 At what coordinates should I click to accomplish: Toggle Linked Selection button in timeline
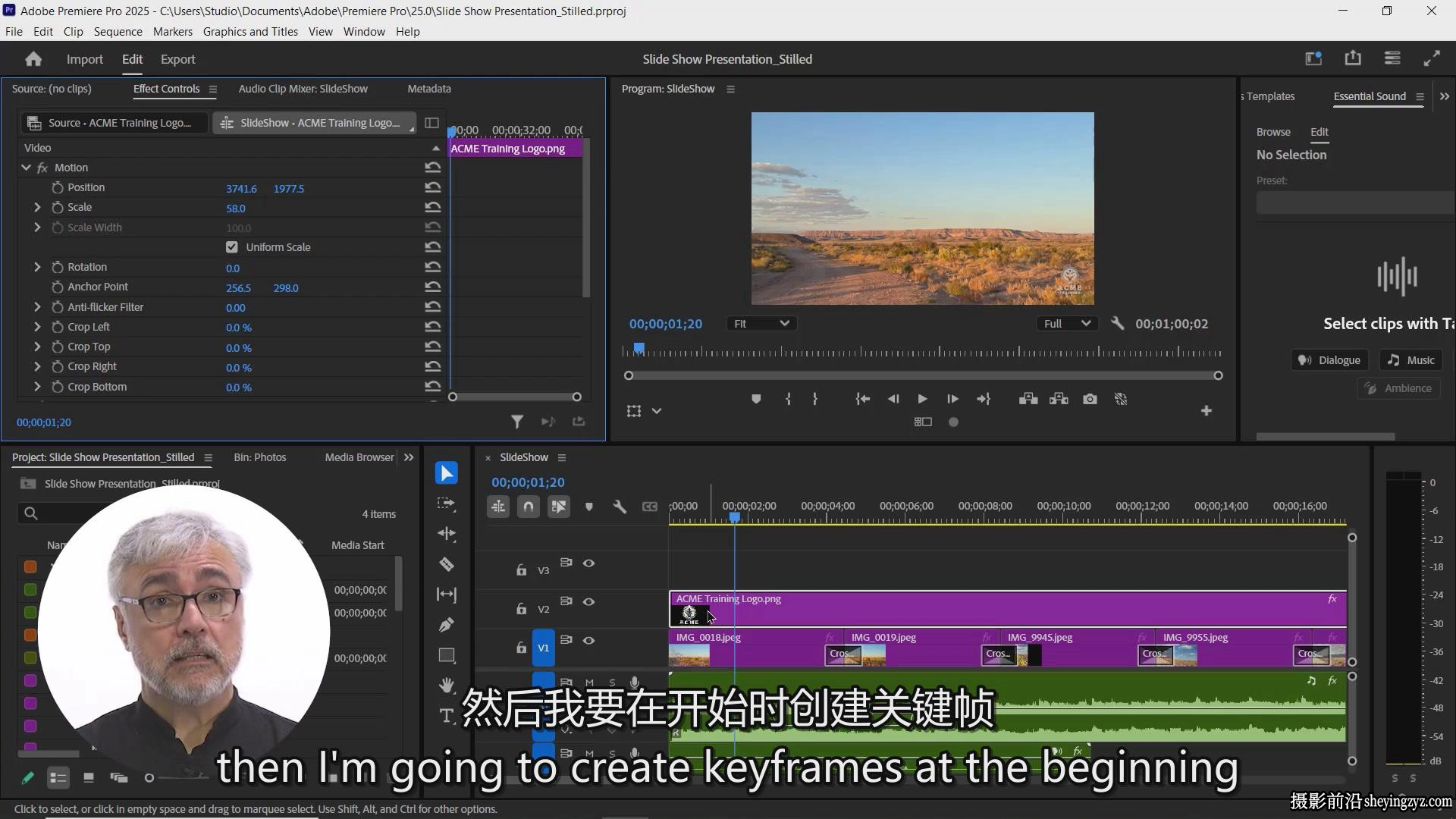(559, 507)
